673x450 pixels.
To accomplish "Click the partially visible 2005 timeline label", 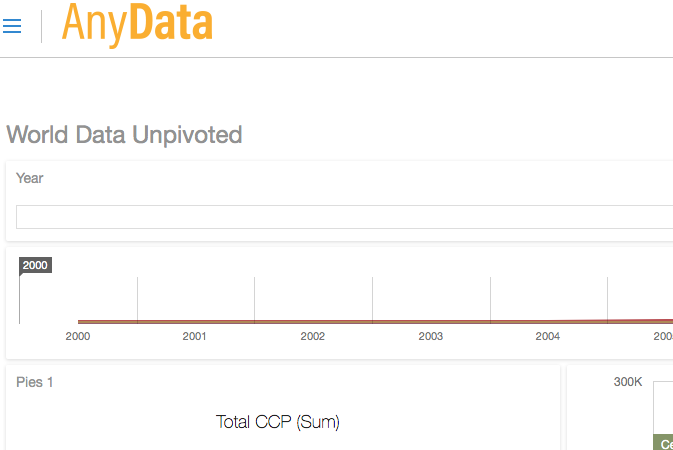I will tap(663, 336).
